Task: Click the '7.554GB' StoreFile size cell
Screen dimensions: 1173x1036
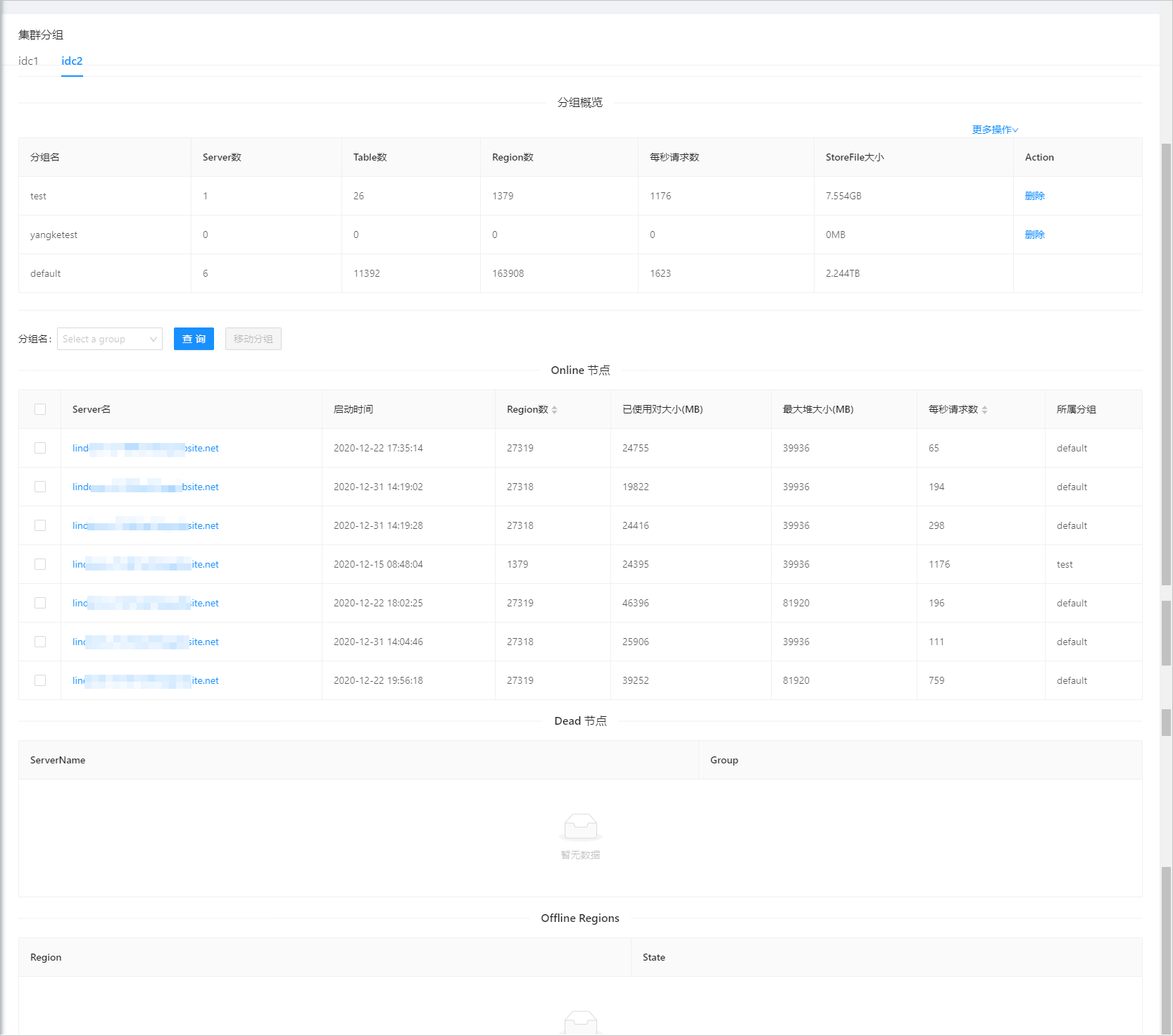Action: (843, 196)
